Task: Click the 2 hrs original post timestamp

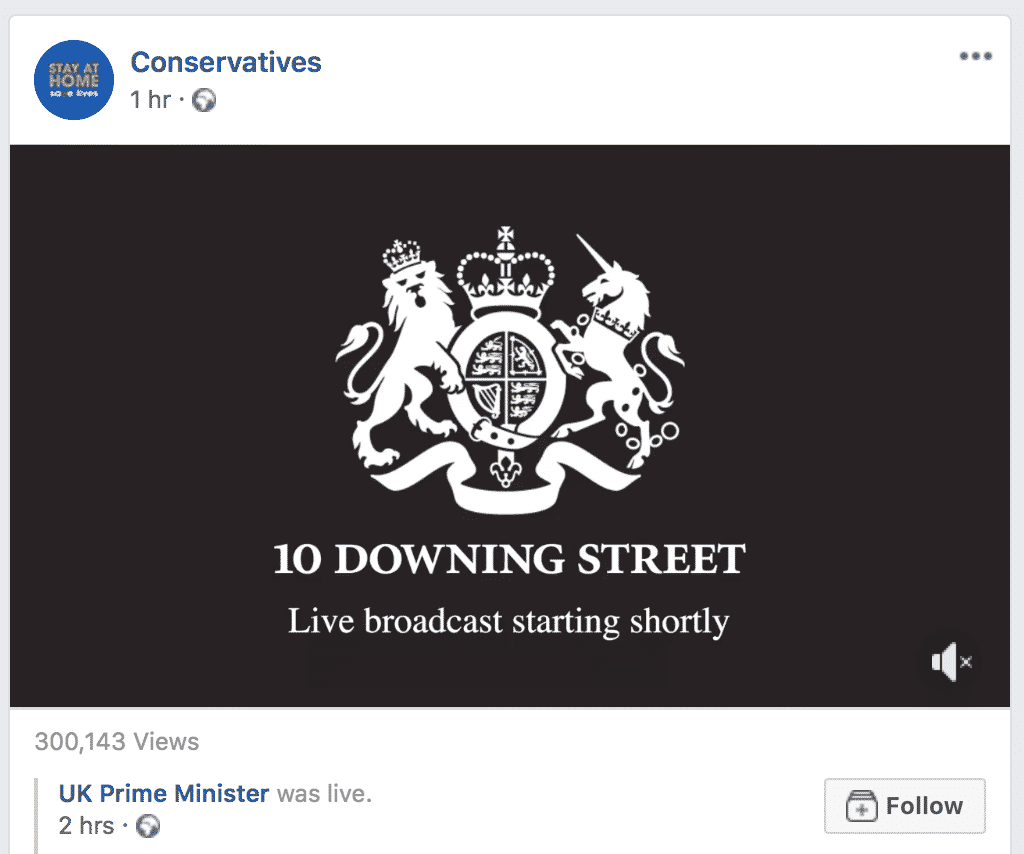Action: tap(86, 826)
